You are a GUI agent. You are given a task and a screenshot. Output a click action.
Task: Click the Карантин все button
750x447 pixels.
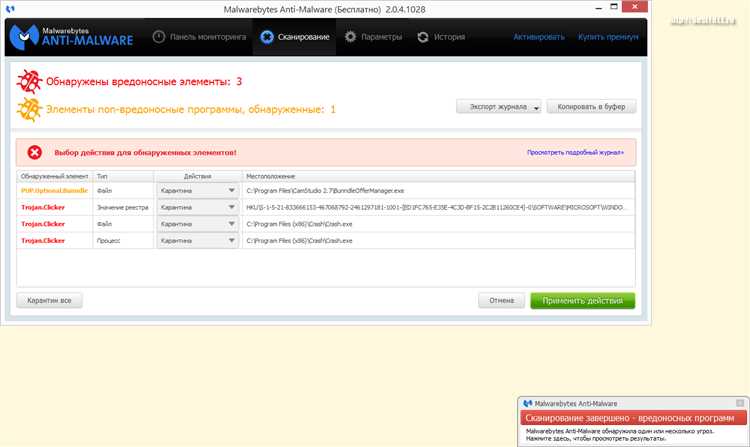(x=49, y=300)
